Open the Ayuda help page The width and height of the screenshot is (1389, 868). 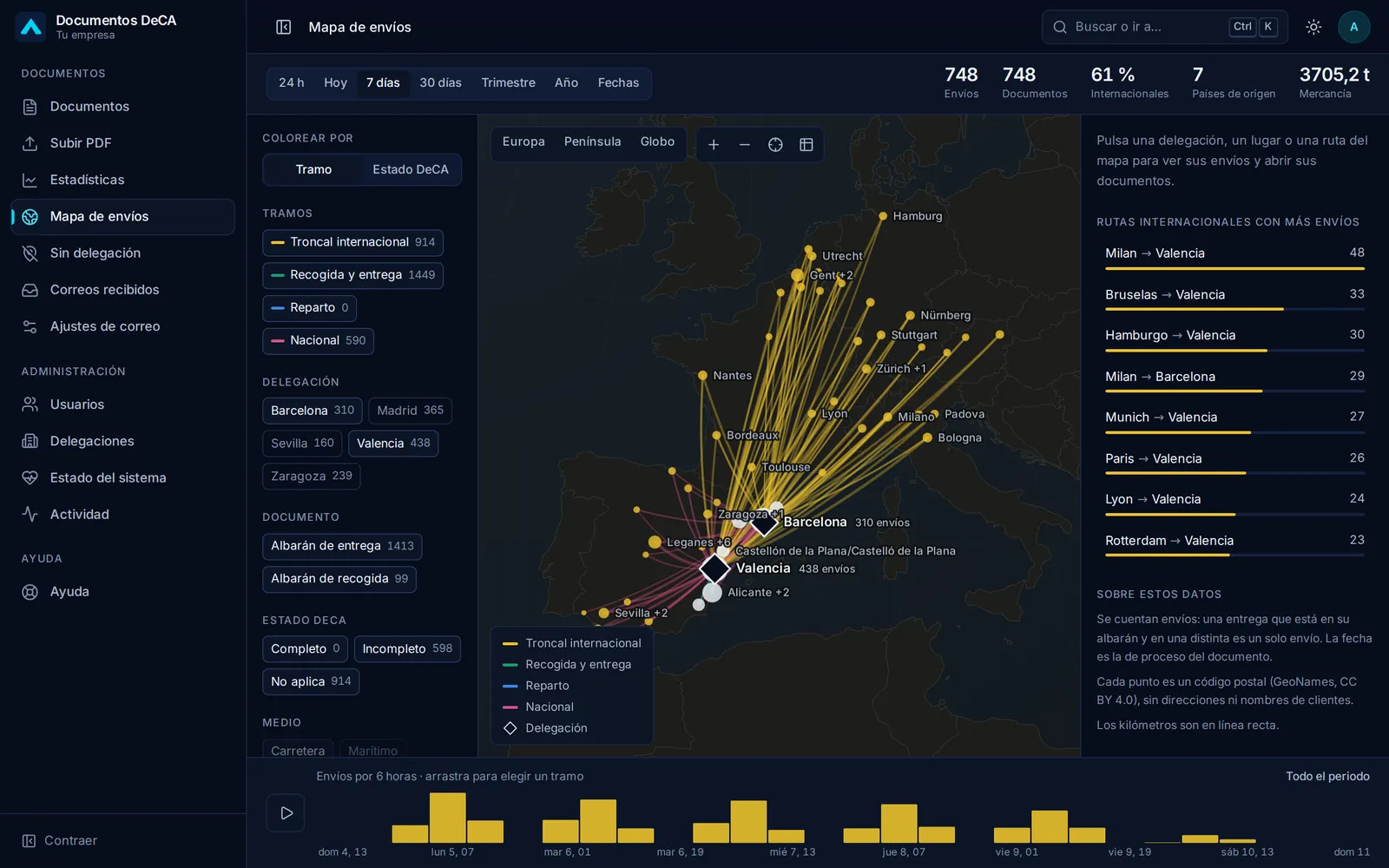pyautogui.click(x=123, y=592)
